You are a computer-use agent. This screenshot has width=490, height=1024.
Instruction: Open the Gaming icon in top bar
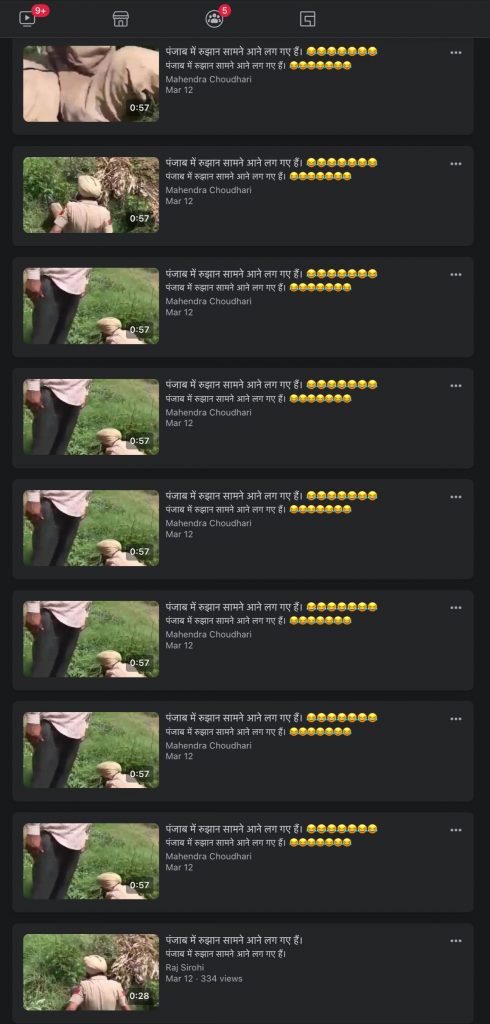pyautogui.click(x=308, y=19)
